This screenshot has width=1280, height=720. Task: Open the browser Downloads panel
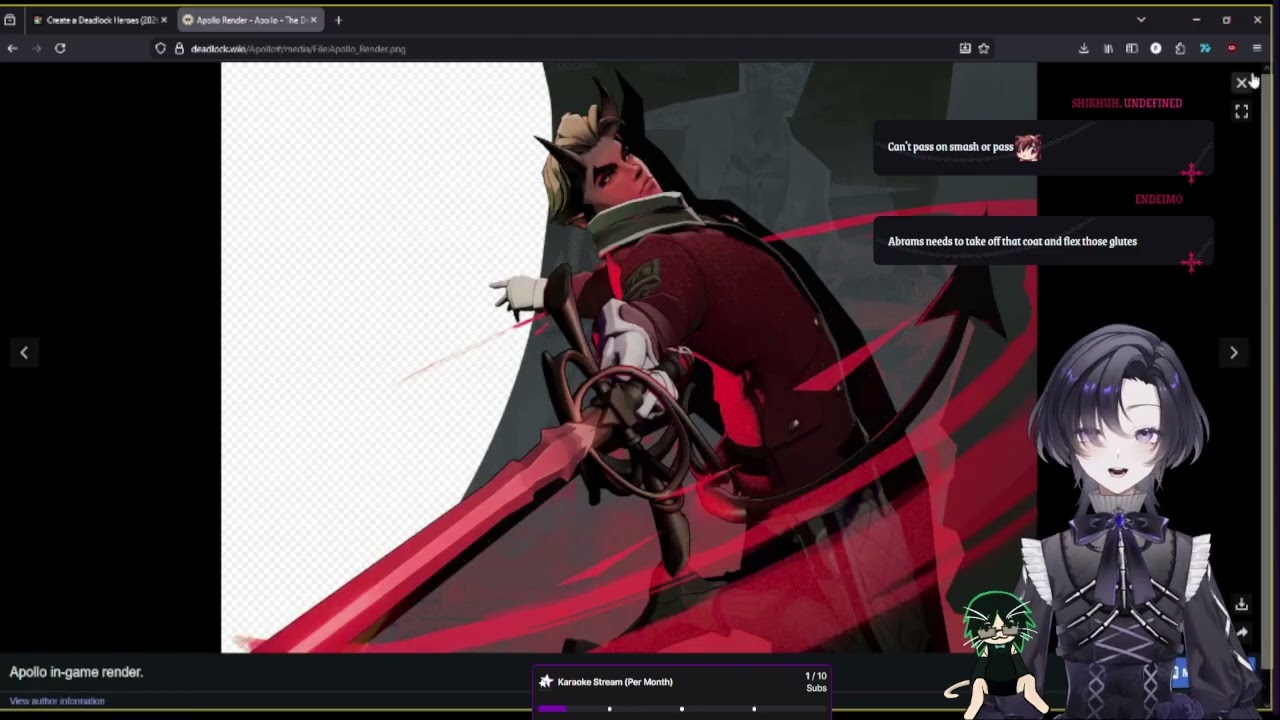[x=1083, y=48]
